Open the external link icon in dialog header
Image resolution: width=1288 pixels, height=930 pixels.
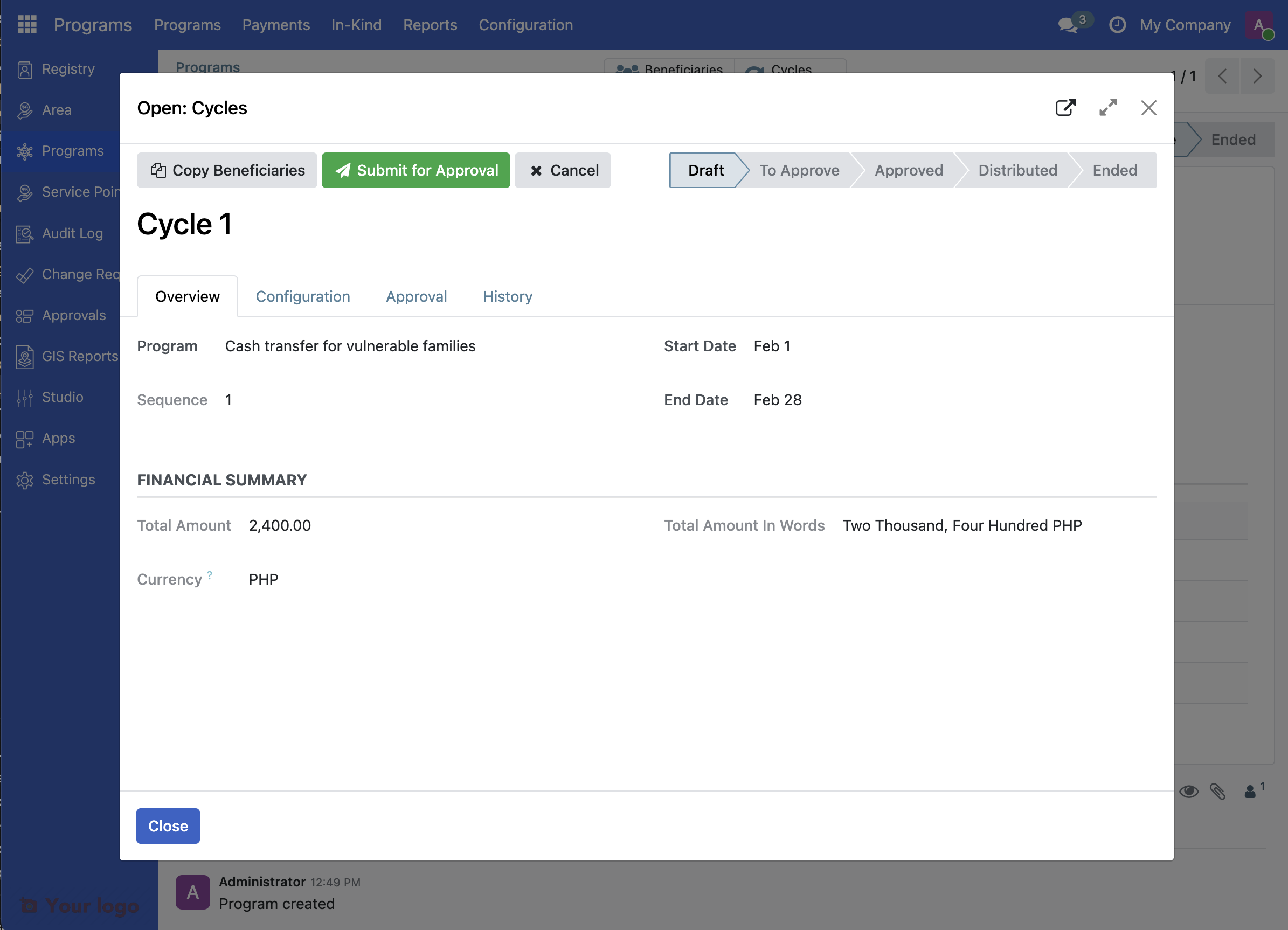pyautogui.click(x=1065, y=107)
